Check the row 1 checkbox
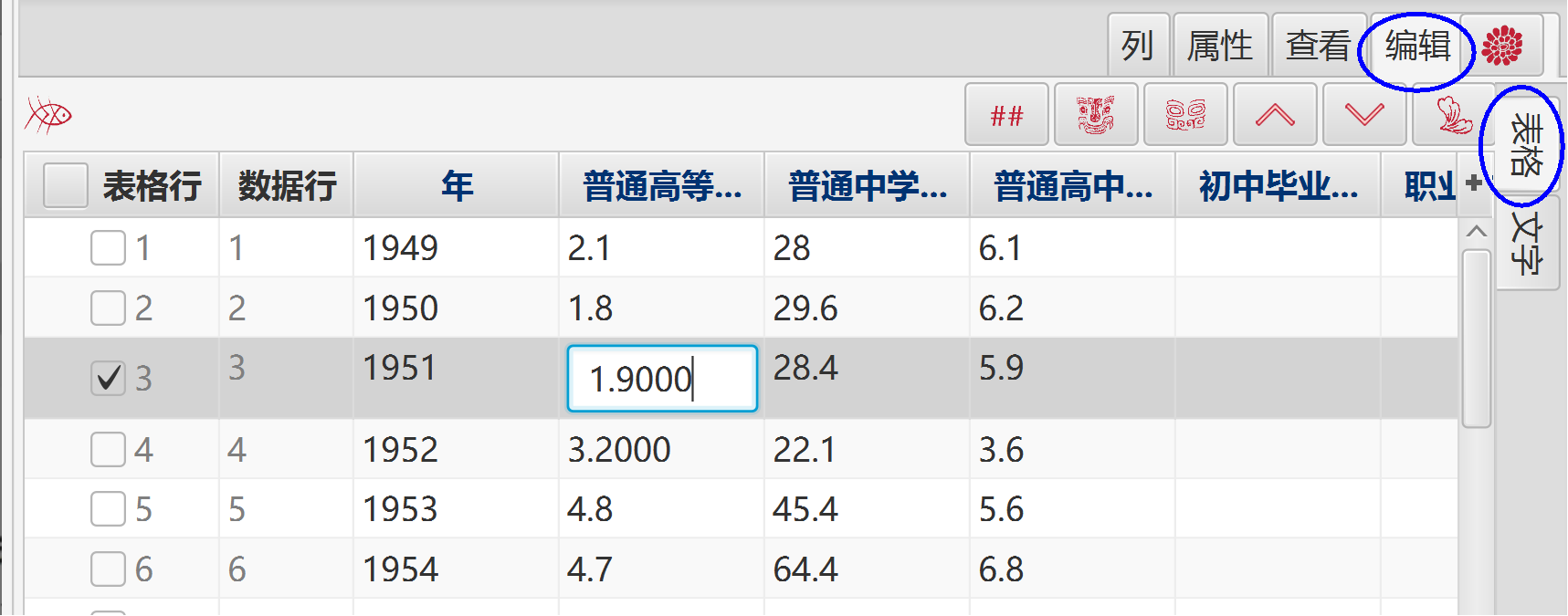 [x=108, y=247]
